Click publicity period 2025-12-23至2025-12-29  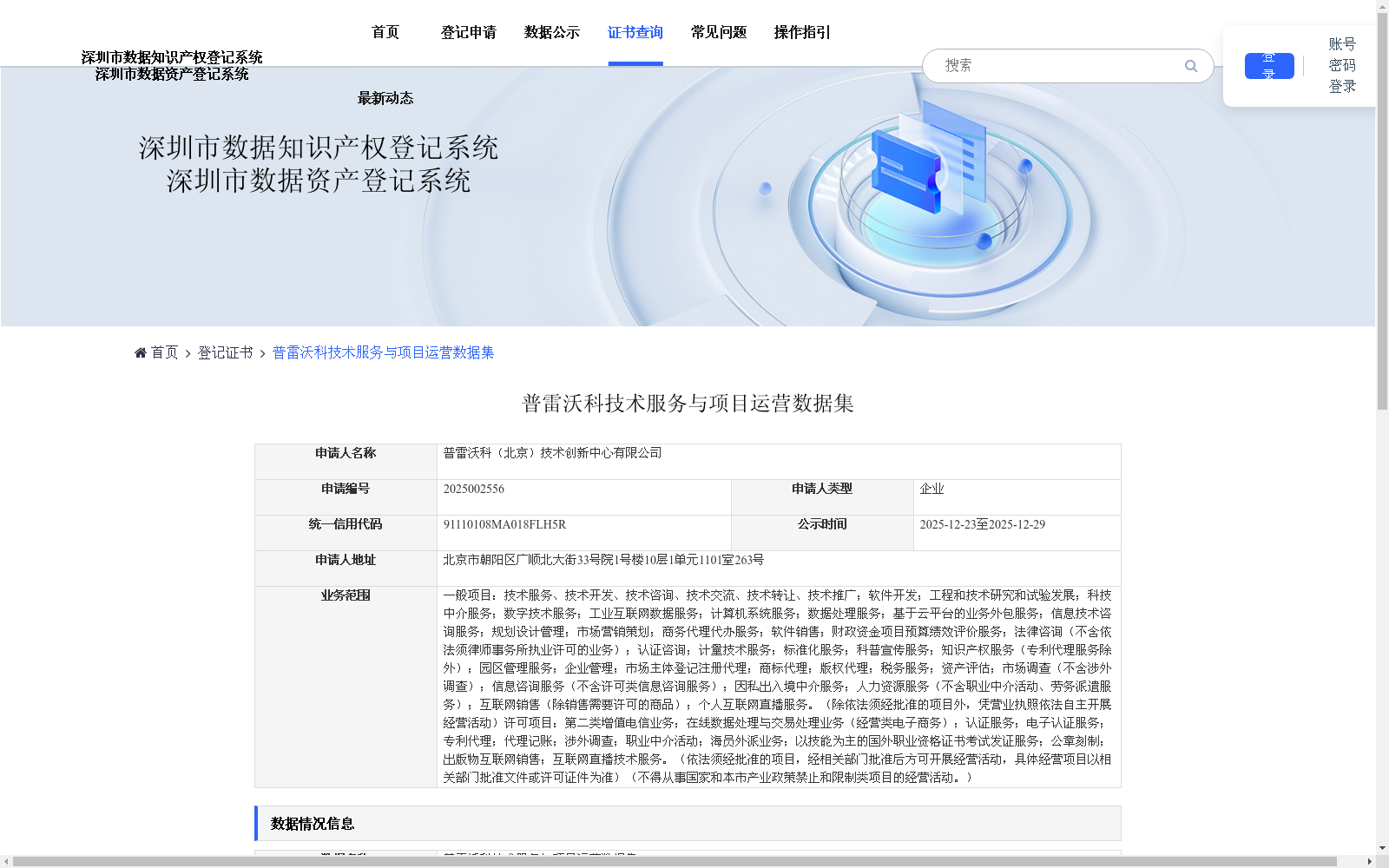982,524
